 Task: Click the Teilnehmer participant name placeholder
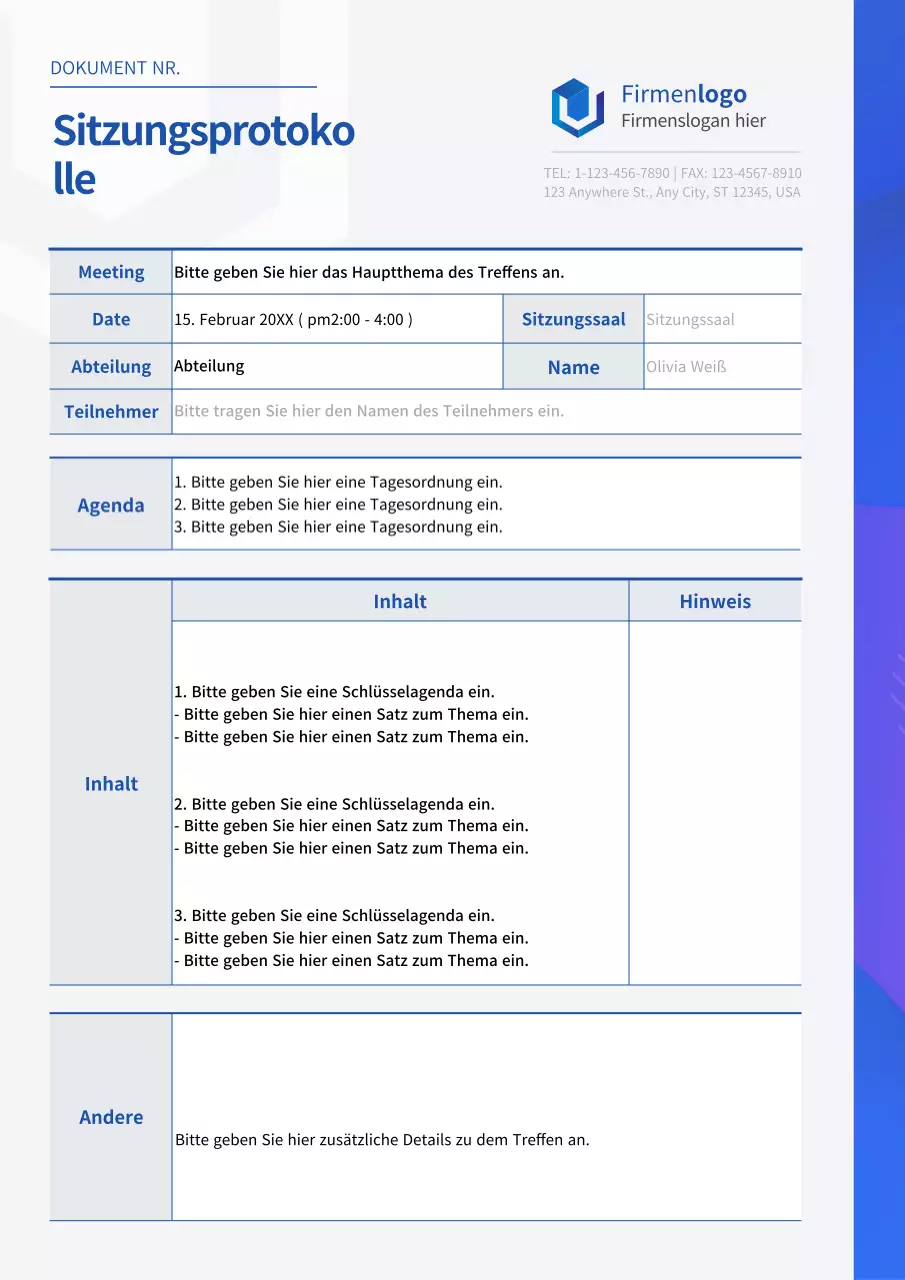coord(369,411)
